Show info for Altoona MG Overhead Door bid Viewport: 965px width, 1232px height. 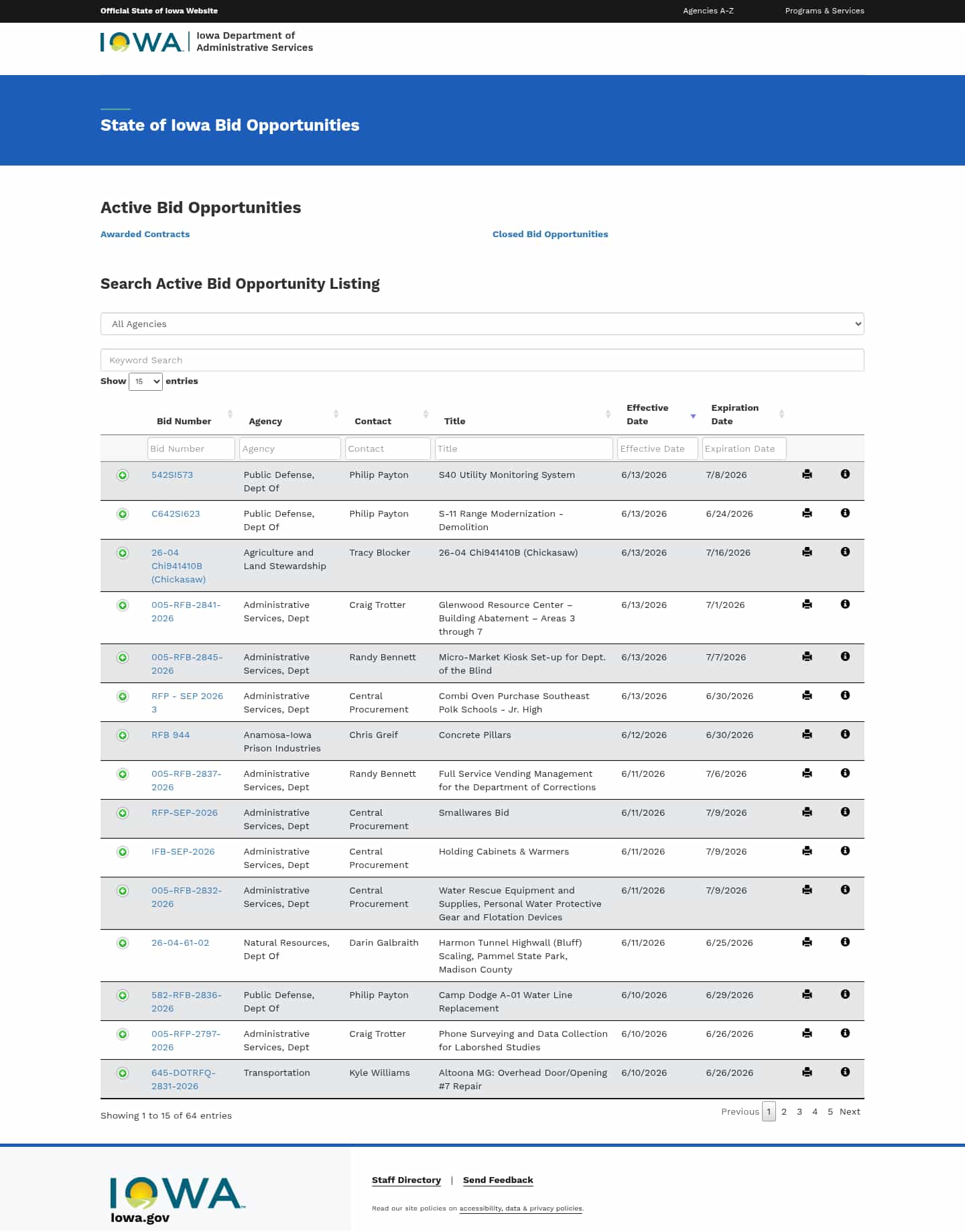845,1072
